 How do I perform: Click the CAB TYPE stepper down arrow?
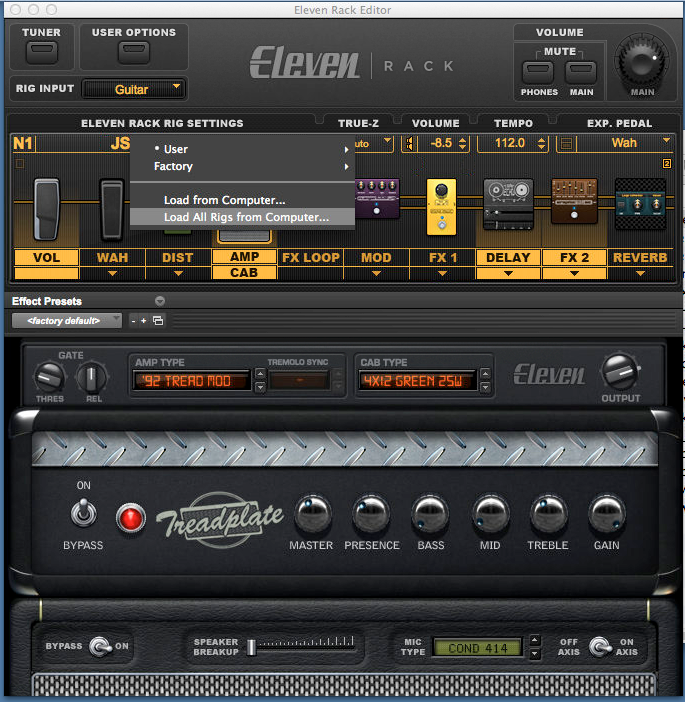[485, 387]
